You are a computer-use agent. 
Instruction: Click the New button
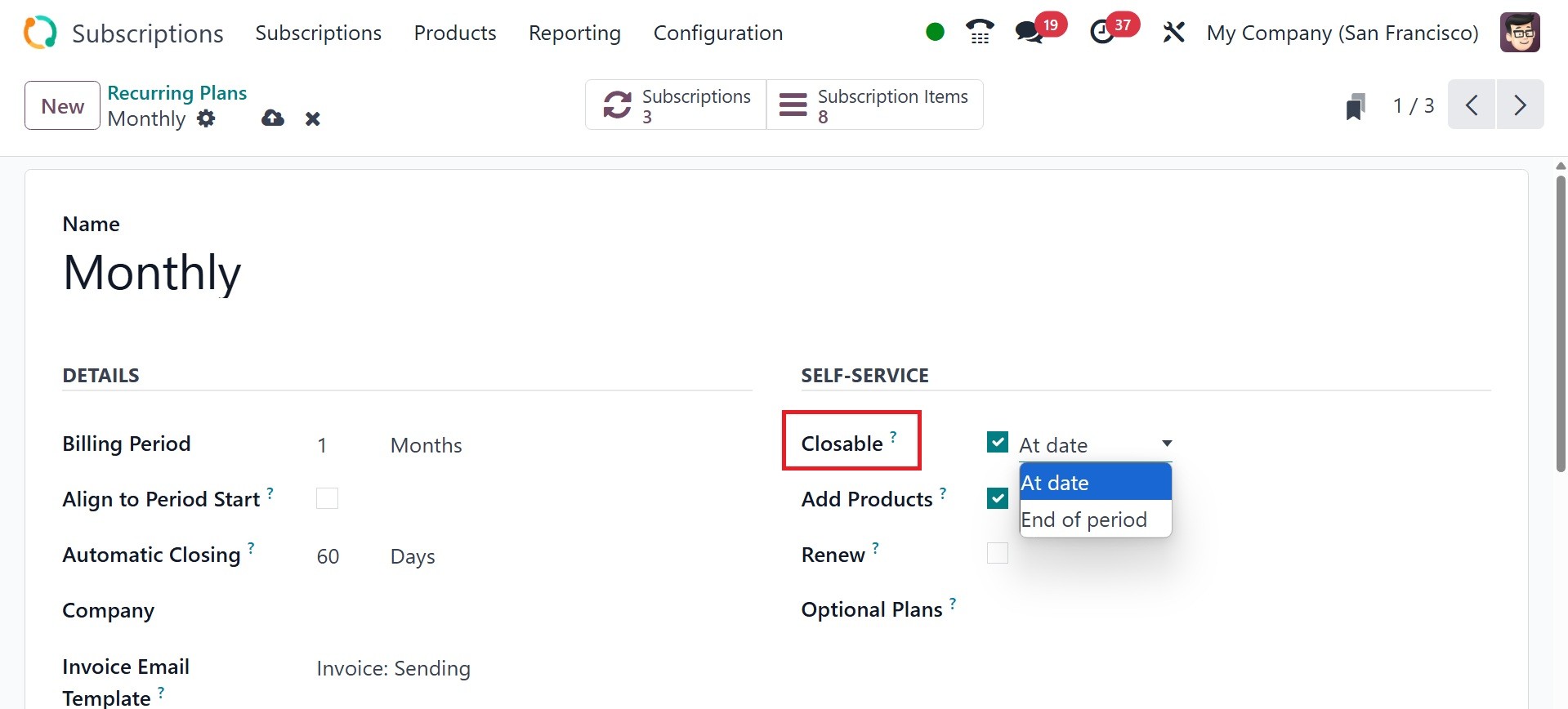coord(62,106)
